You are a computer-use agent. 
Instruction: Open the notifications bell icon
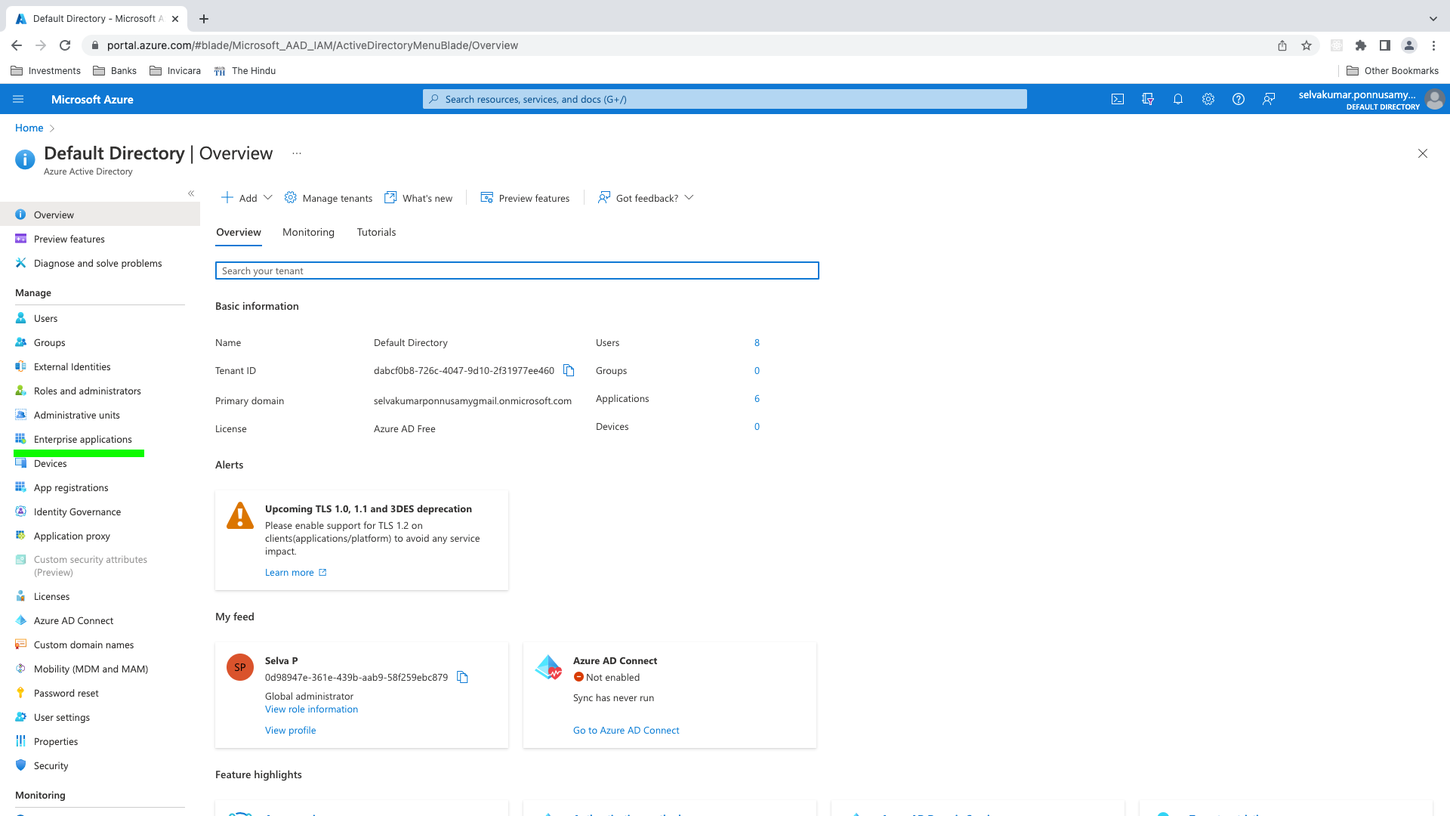coord(1178,99)
